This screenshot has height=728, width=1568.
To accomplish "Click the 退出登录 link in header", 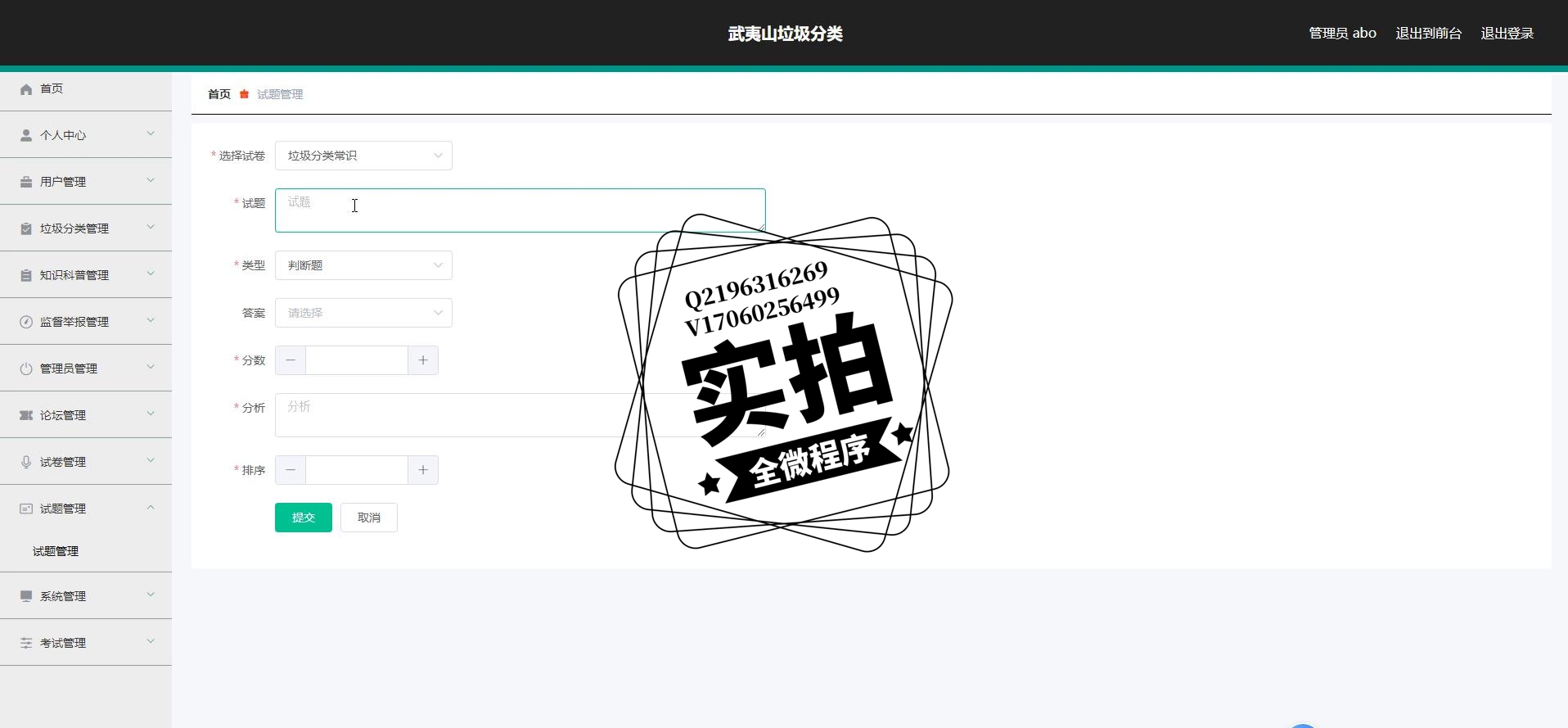I will (1507, 34).
